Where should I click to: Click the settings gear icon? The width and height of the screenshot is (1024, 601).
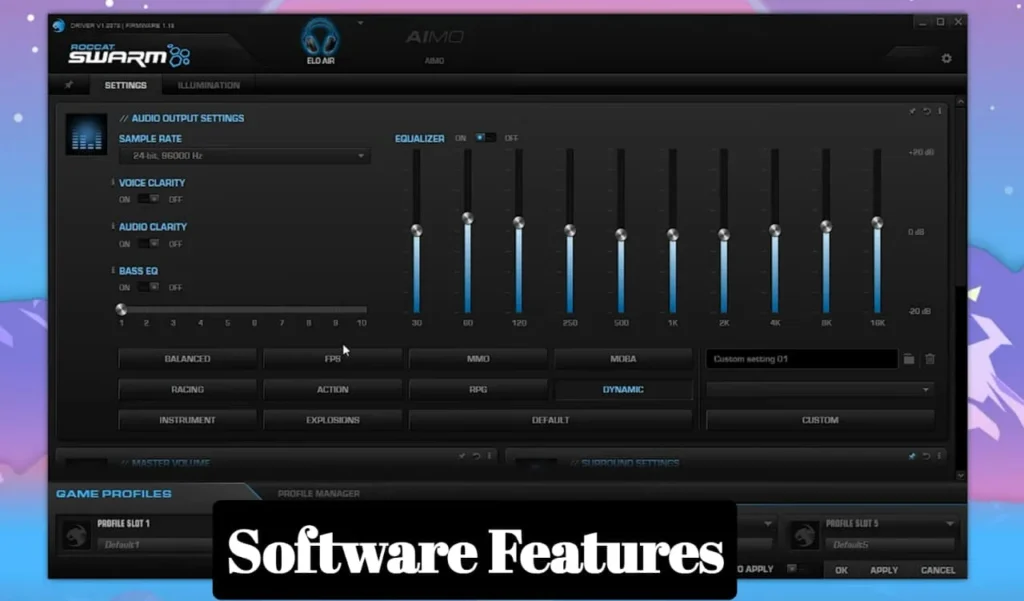pos(946,59)
